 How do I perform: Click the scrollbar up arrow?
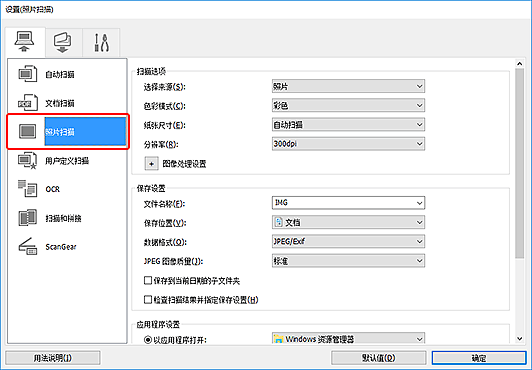[519, 63]
